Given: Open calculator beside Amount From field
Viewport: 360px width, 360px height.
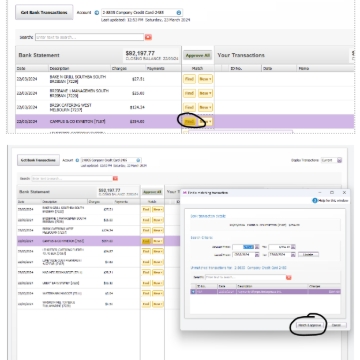Looking at the screenshot, I should [x=257, y=247].
